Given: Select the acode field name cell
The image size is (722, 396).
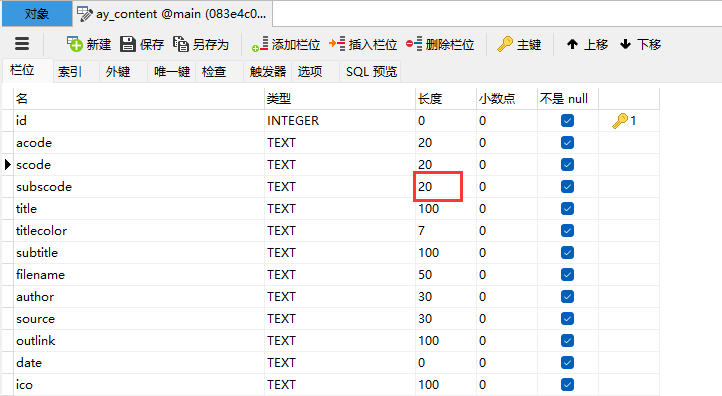Looking at the screenshot, I should (x=139, y=143).
